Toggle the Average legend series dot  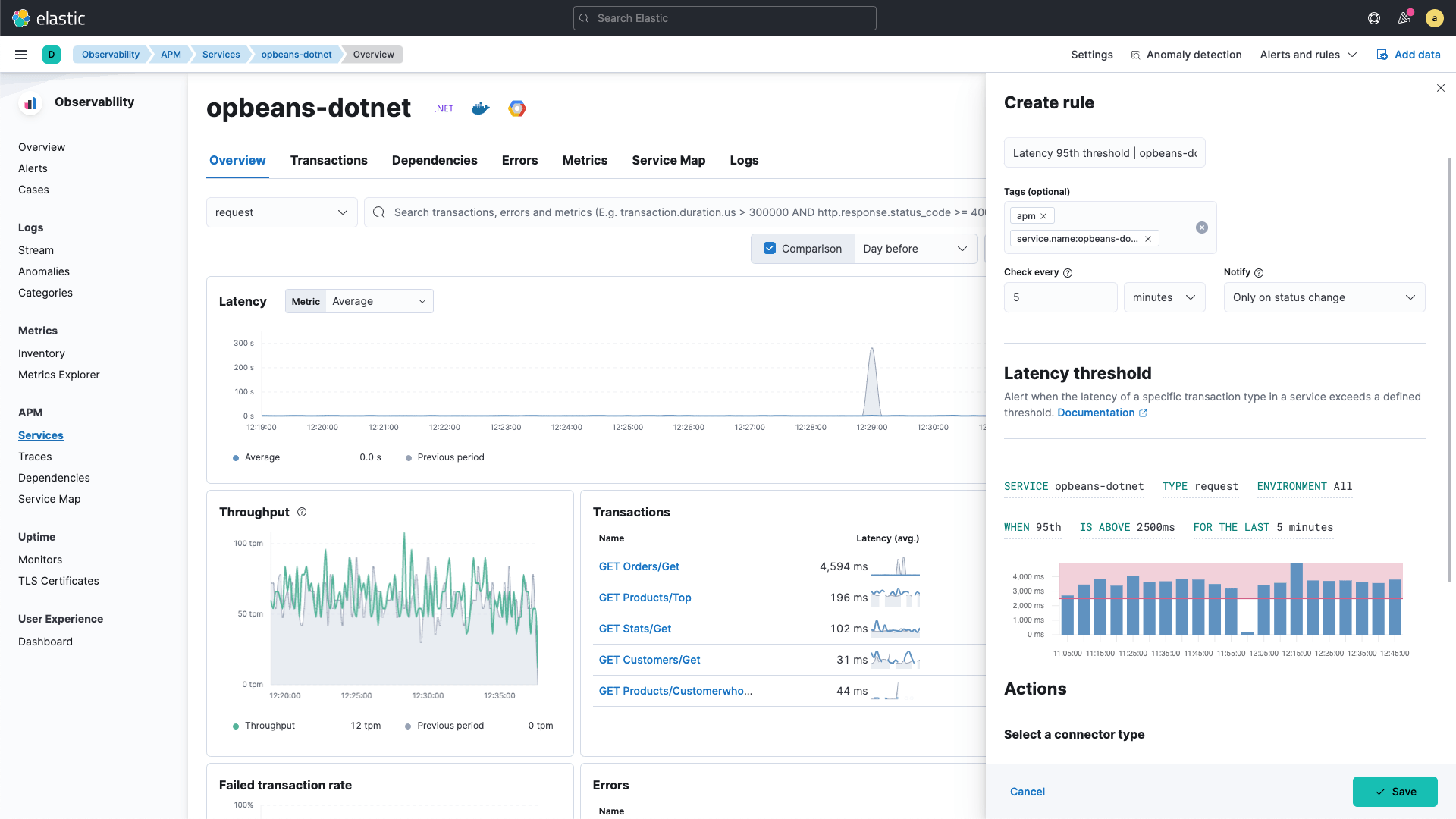click(236, 458)
